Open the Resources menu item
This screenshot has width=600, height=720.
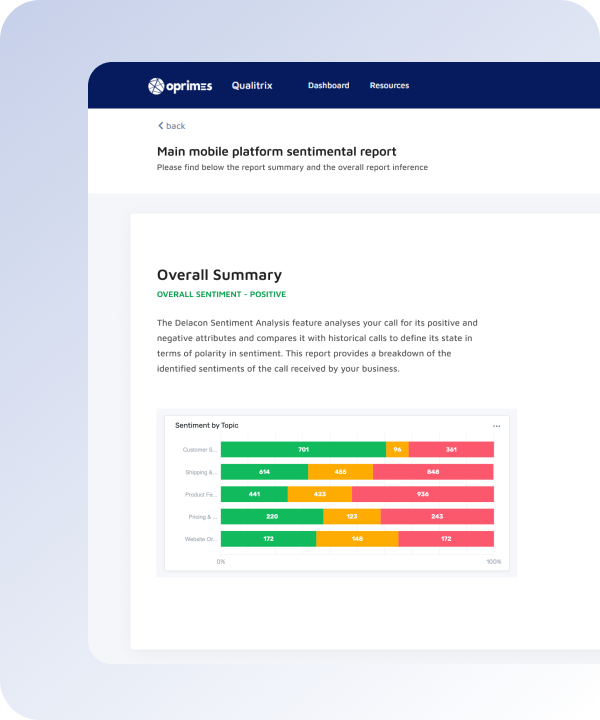pyautogui.click(x=389, y=86)
